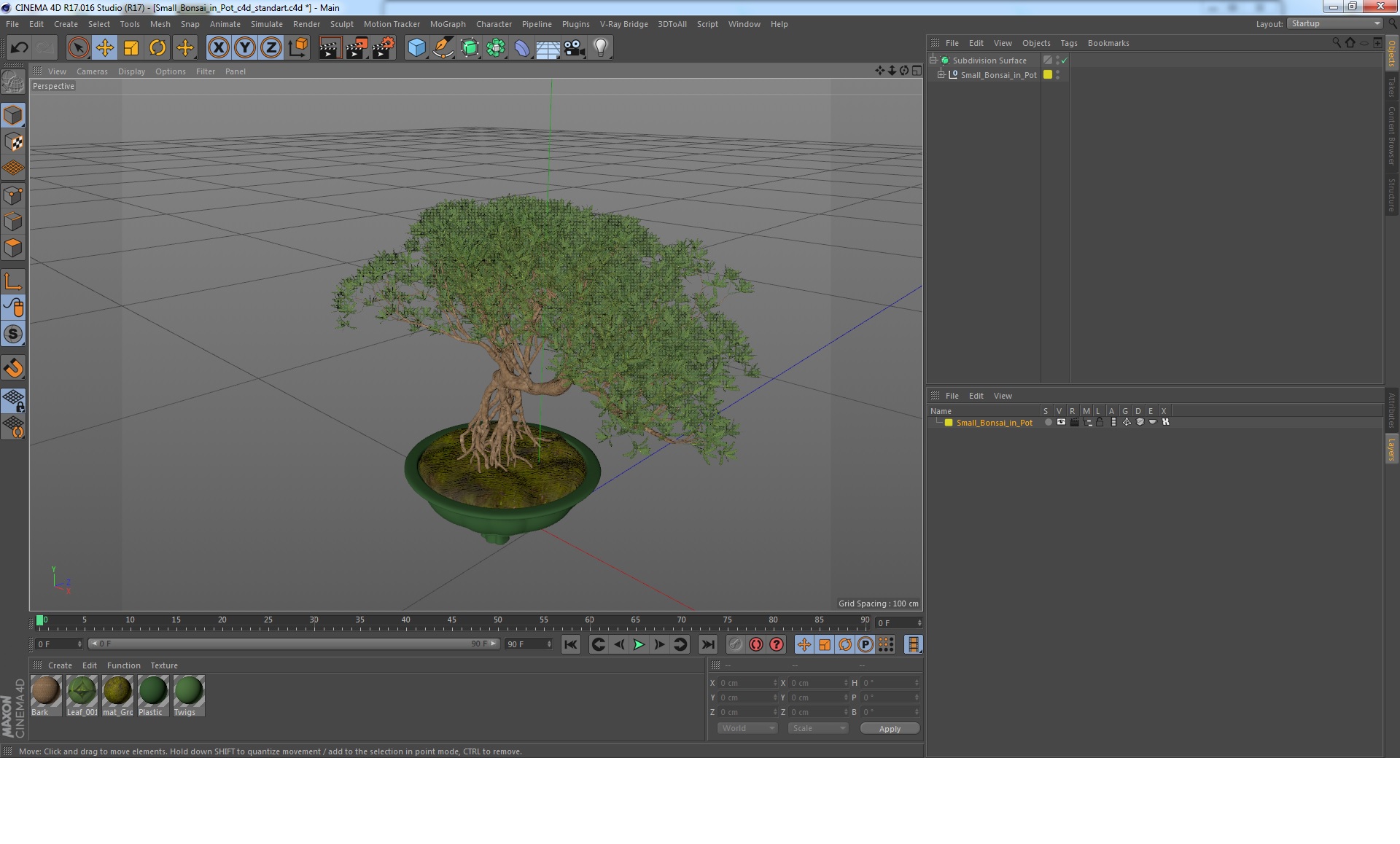
Task: Open the Simulate menu
Action: 267,24
